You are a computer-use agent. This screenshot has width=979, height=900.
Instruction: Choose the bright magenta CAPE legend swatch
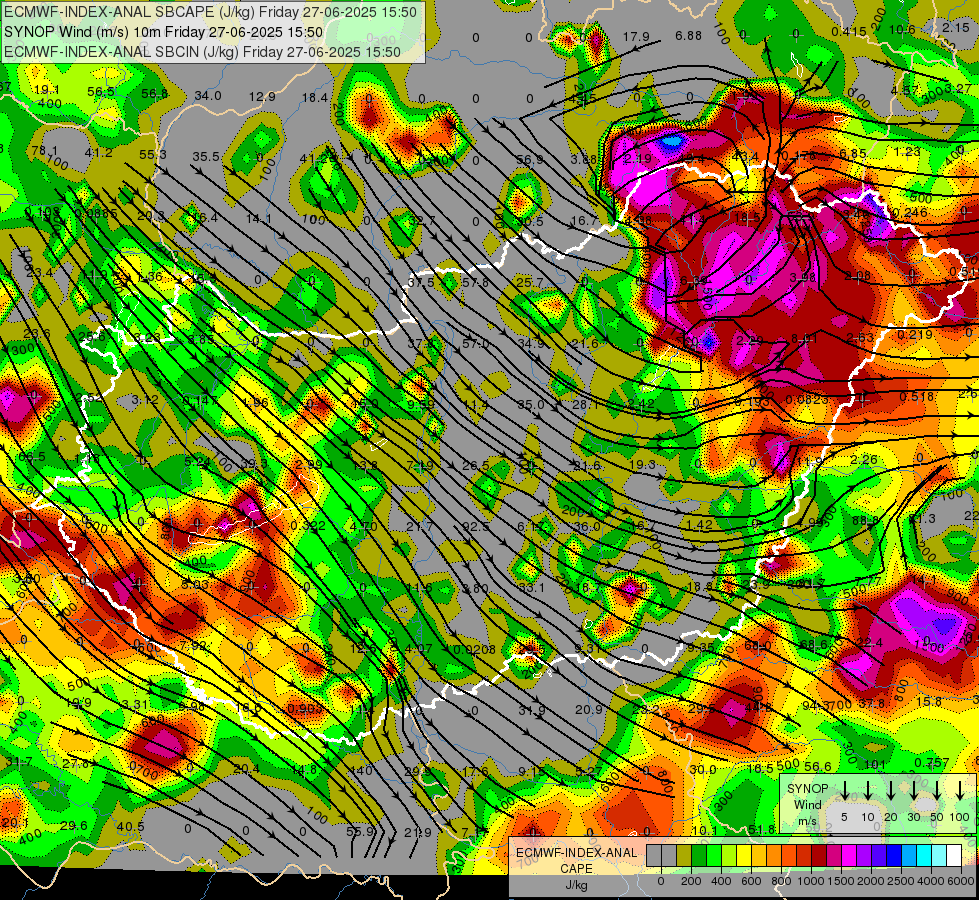click(849, 856)
